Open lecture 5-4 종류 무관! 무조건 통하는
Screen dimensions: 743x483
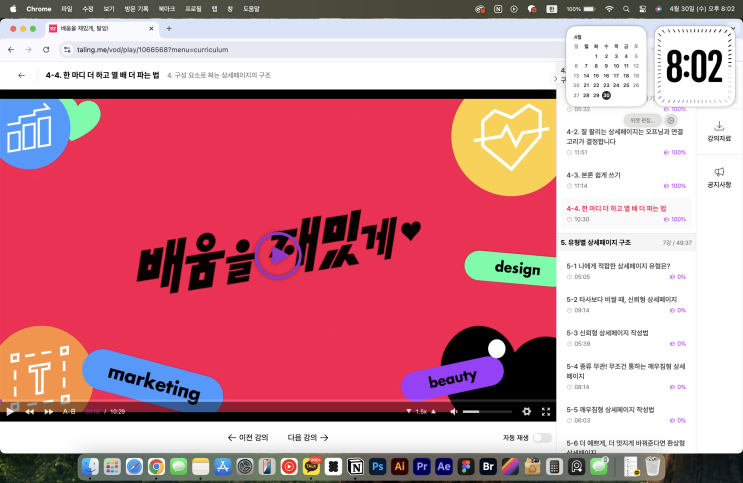point(626,376)
